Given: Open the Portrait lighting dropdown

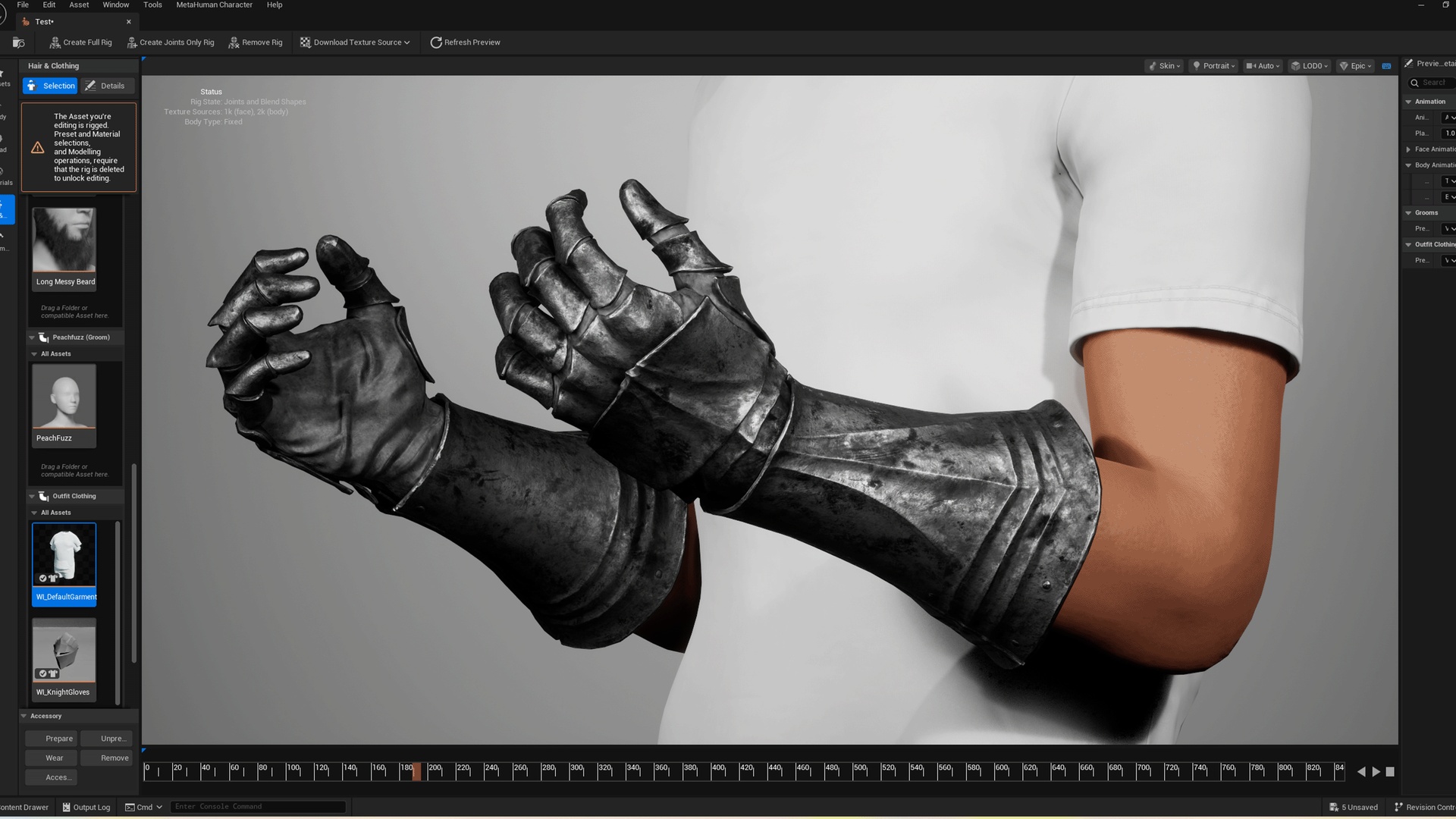Looking at the screenshot, I should click(1213, 66).
